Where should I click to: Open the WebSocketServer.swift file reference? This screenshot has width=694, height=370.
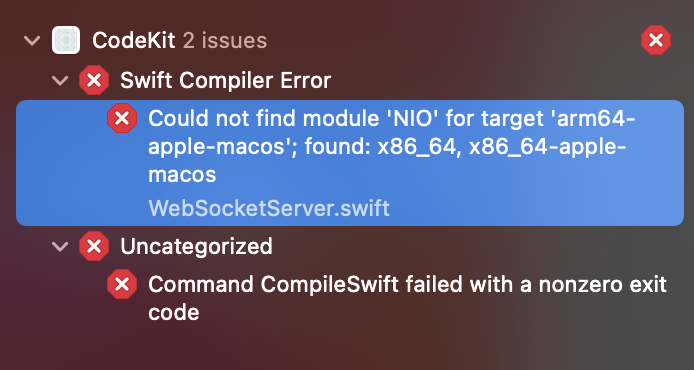[269, 208]
